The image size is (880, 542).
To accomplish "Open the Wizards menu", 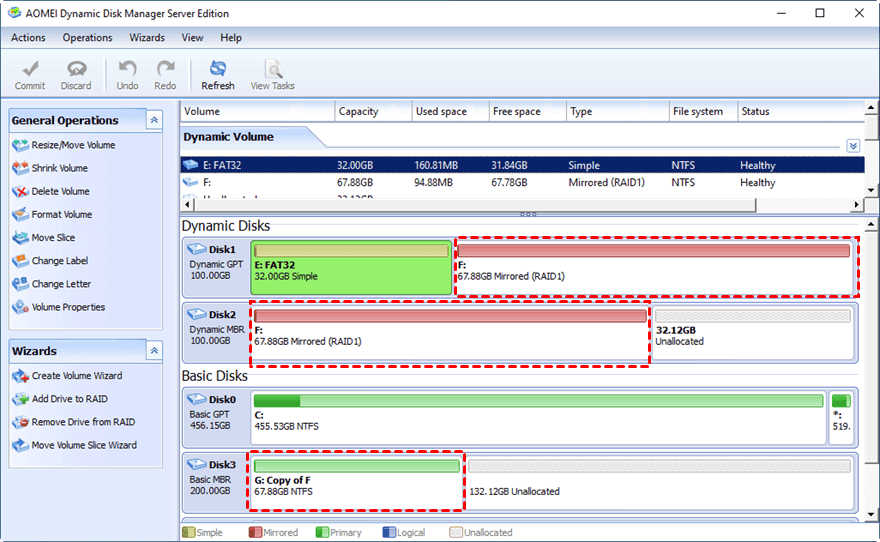I will tap(147, 38).
